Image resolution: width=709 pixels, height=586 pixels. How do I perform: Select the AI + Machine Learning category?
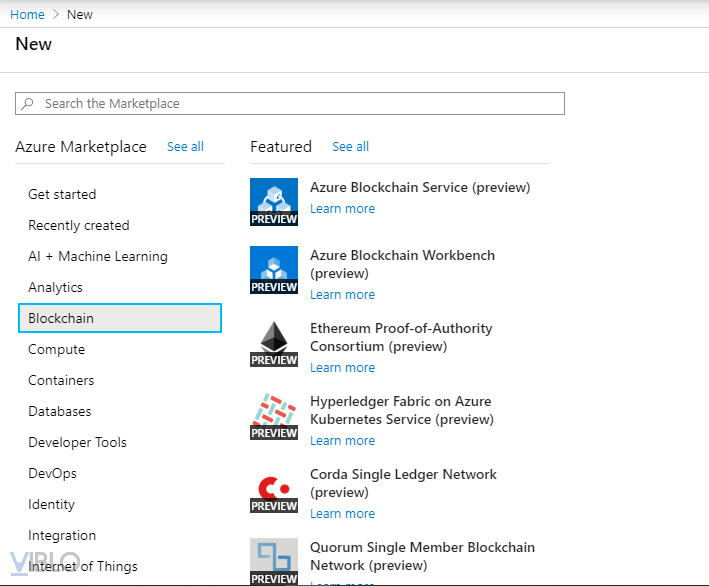98,256
